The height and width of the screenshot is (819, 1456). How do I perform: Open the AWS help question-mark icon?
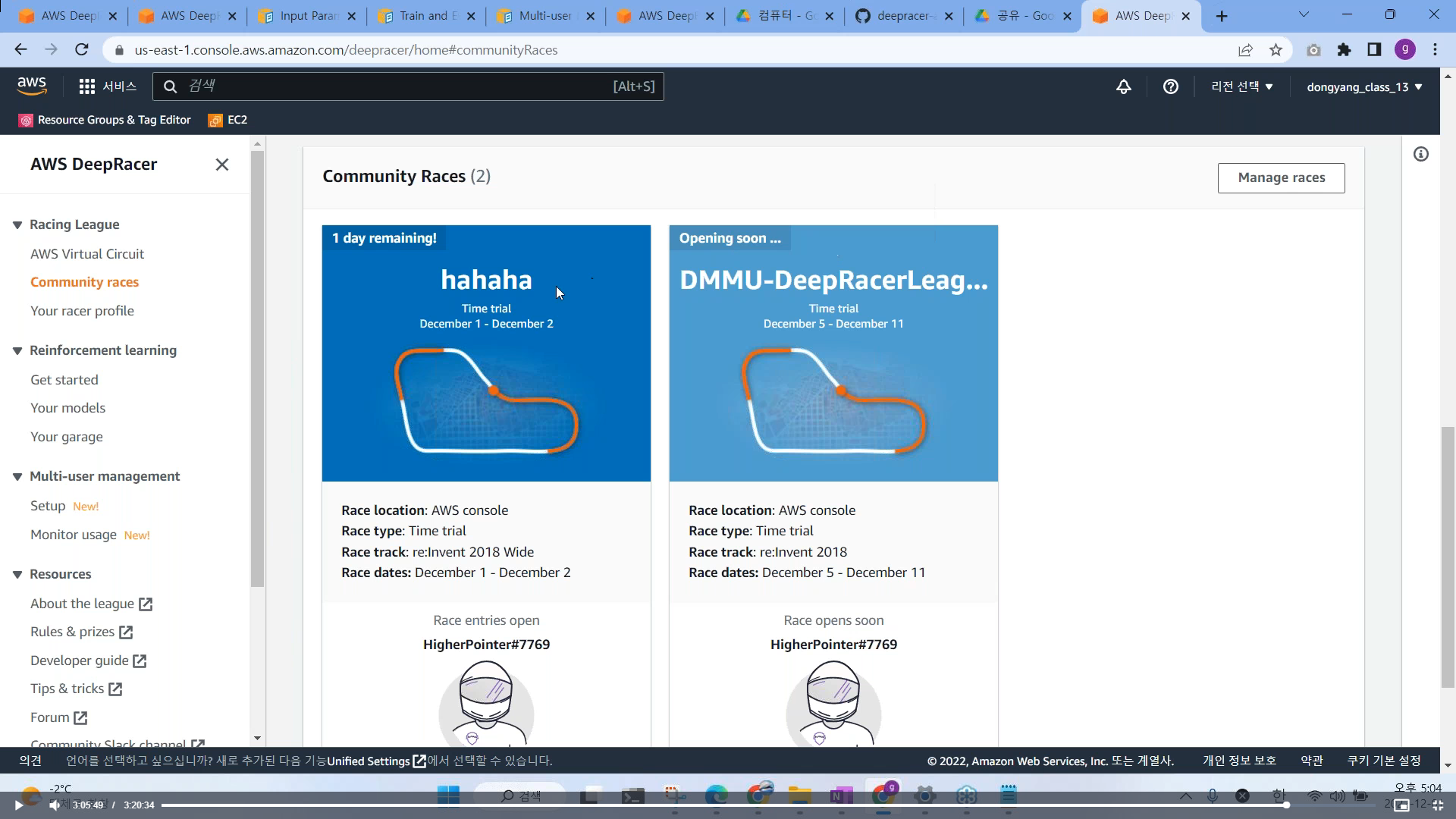pyautogui.click(x=1170, y=86)
